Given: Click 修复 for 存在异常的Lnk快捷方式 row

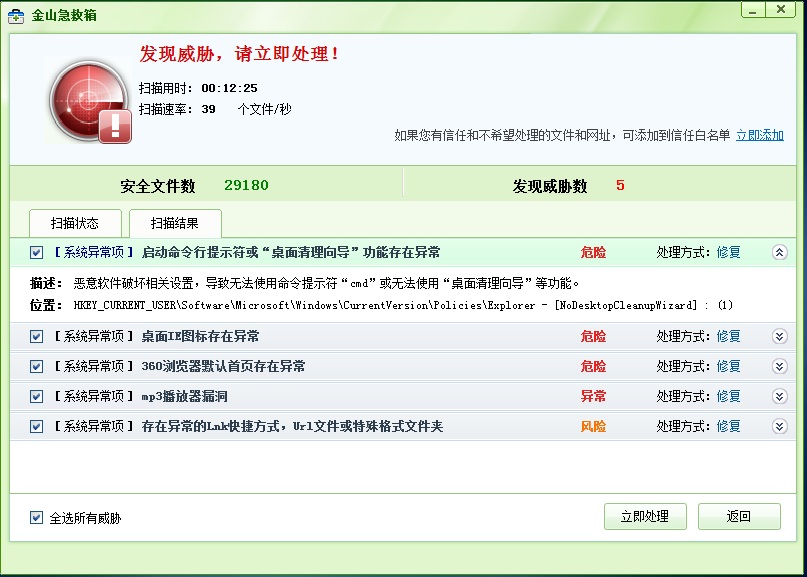Looking at the screenshot, I should point(728,426).
